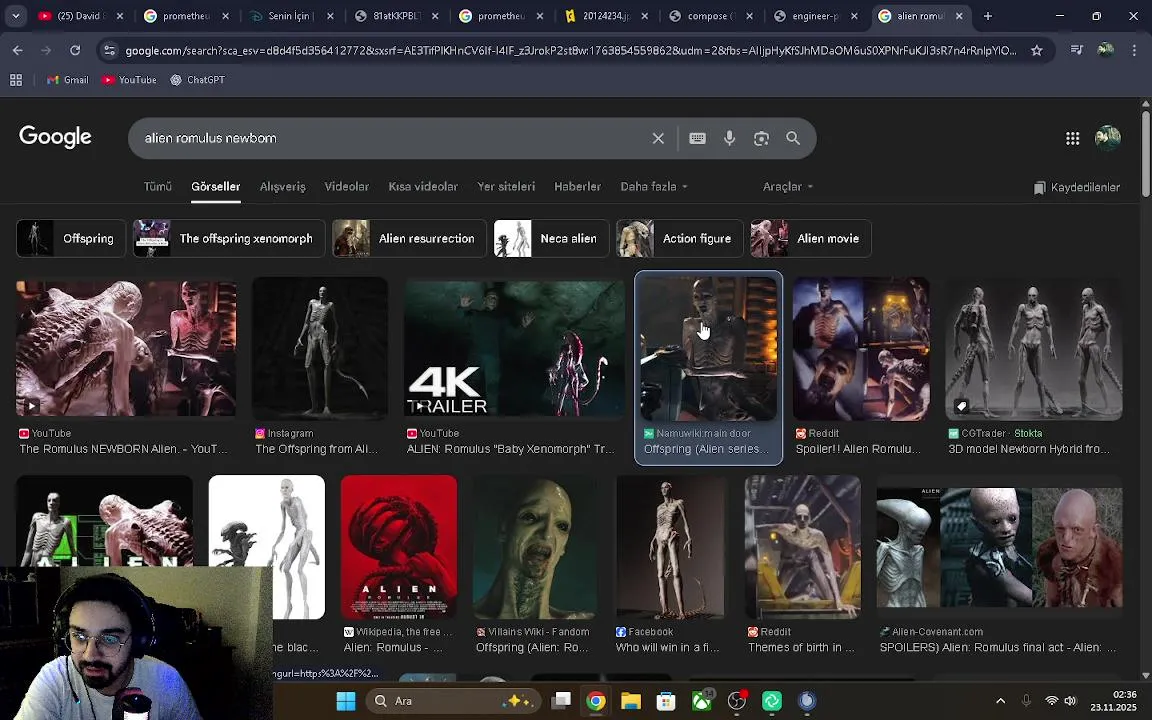The image size is (1152, 720).
Task: Open the Wikipedia Alien: Romulus poster image
Action: click(399, 547)
